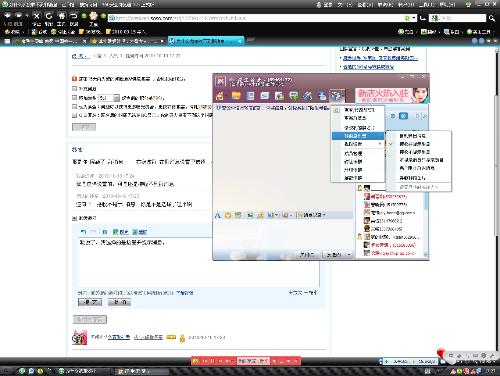Click the browser back arrow button

pyautogui.click(x=8, y=16)
